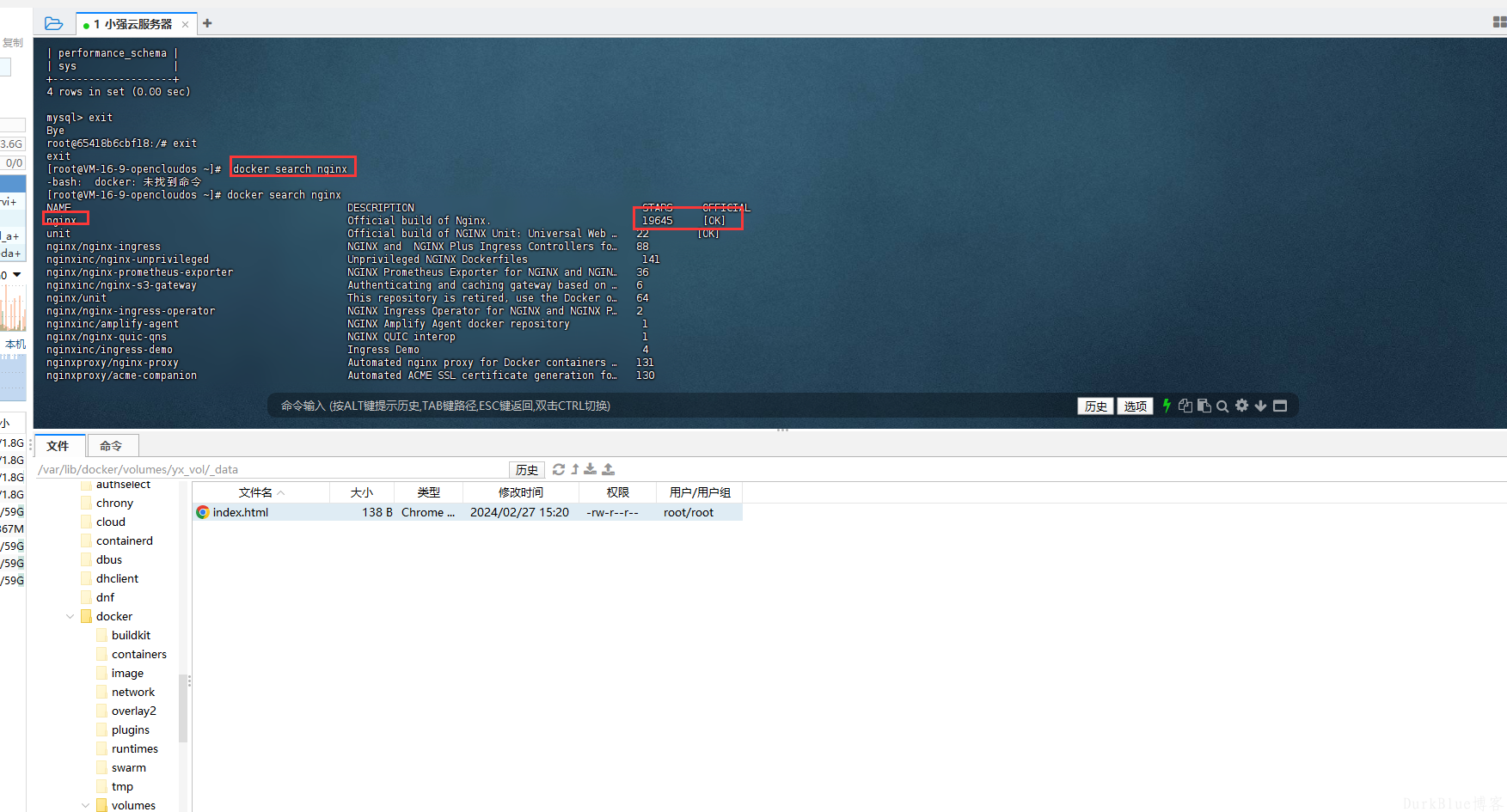Switch to the 命令 tab
The width and height of the screenshot is (1507, 812).
[x=112, y=446]
